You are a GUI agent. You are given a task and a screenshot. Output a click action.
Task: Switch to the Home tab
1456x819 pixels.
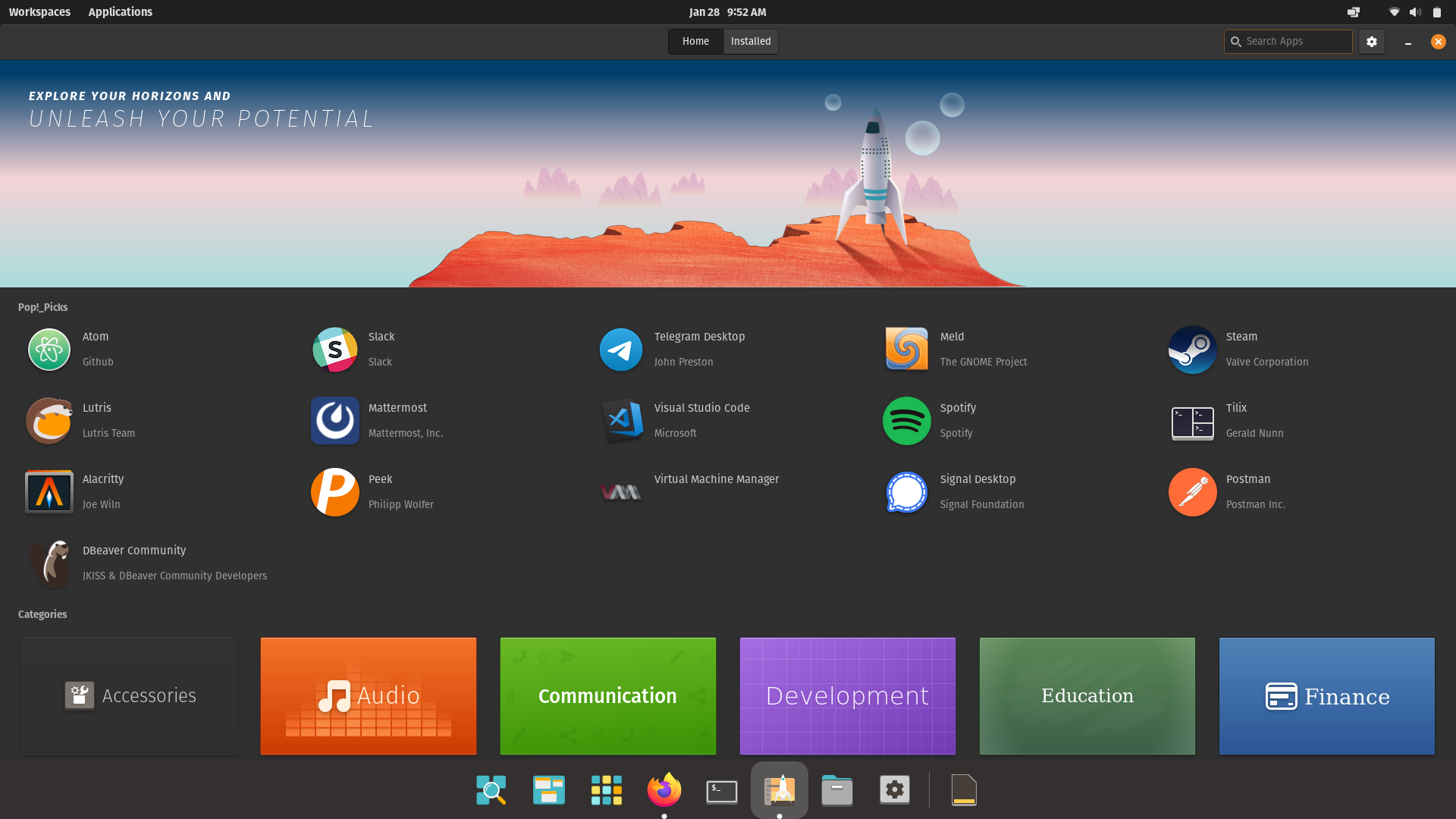pyautogui.click(x=695, y=42)
